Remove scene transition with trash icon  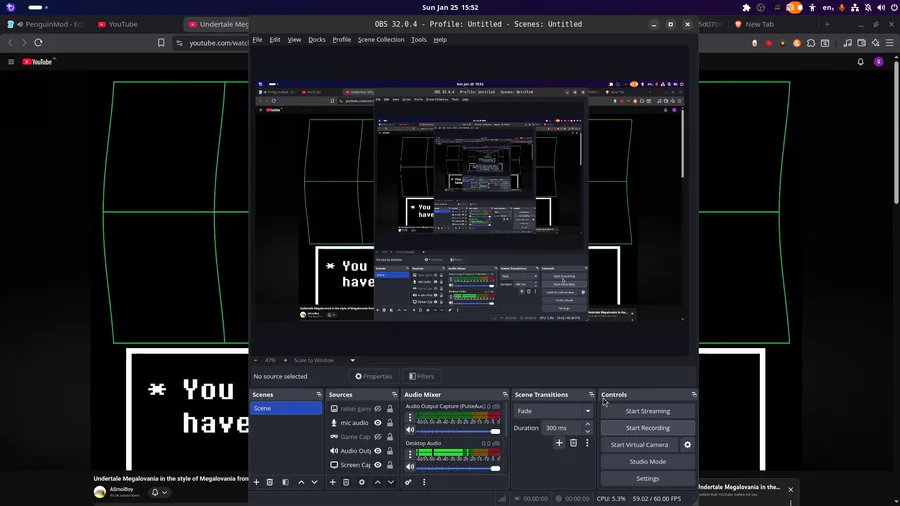point(573,443)
